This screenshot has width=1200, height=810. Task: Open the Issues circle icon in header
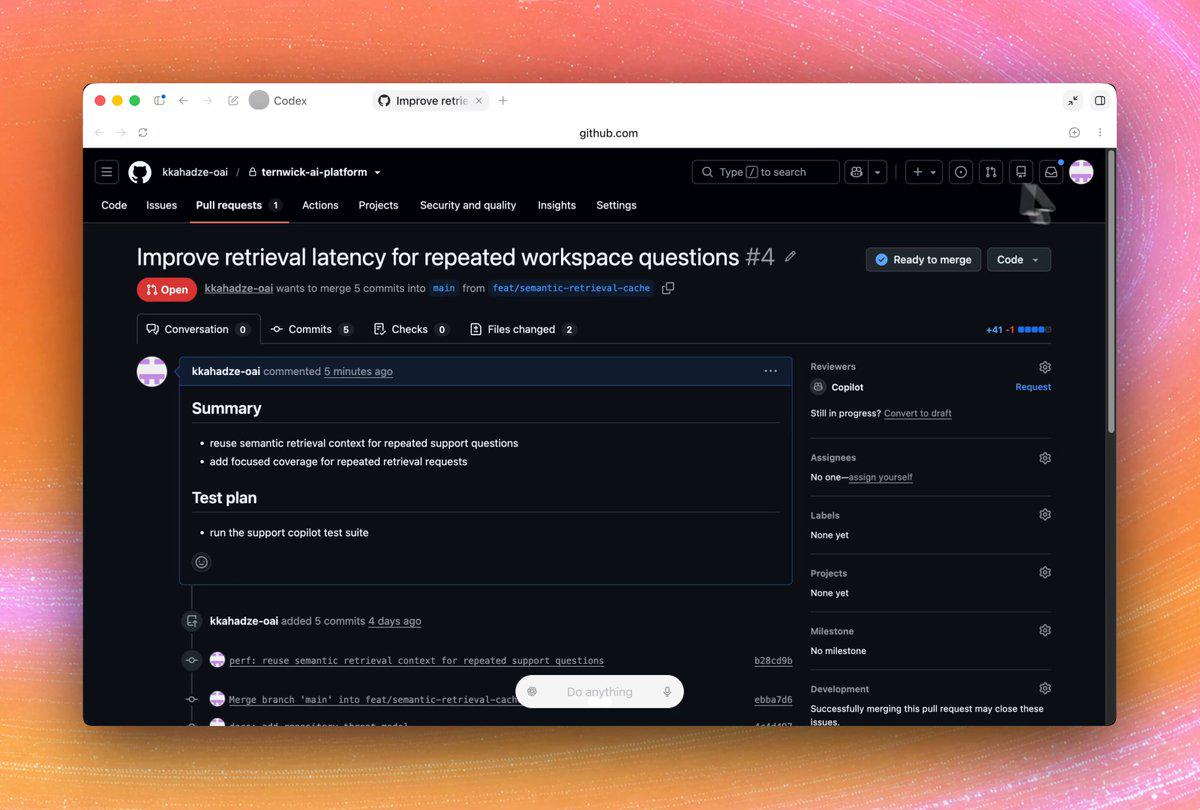(x=961, y=172)
